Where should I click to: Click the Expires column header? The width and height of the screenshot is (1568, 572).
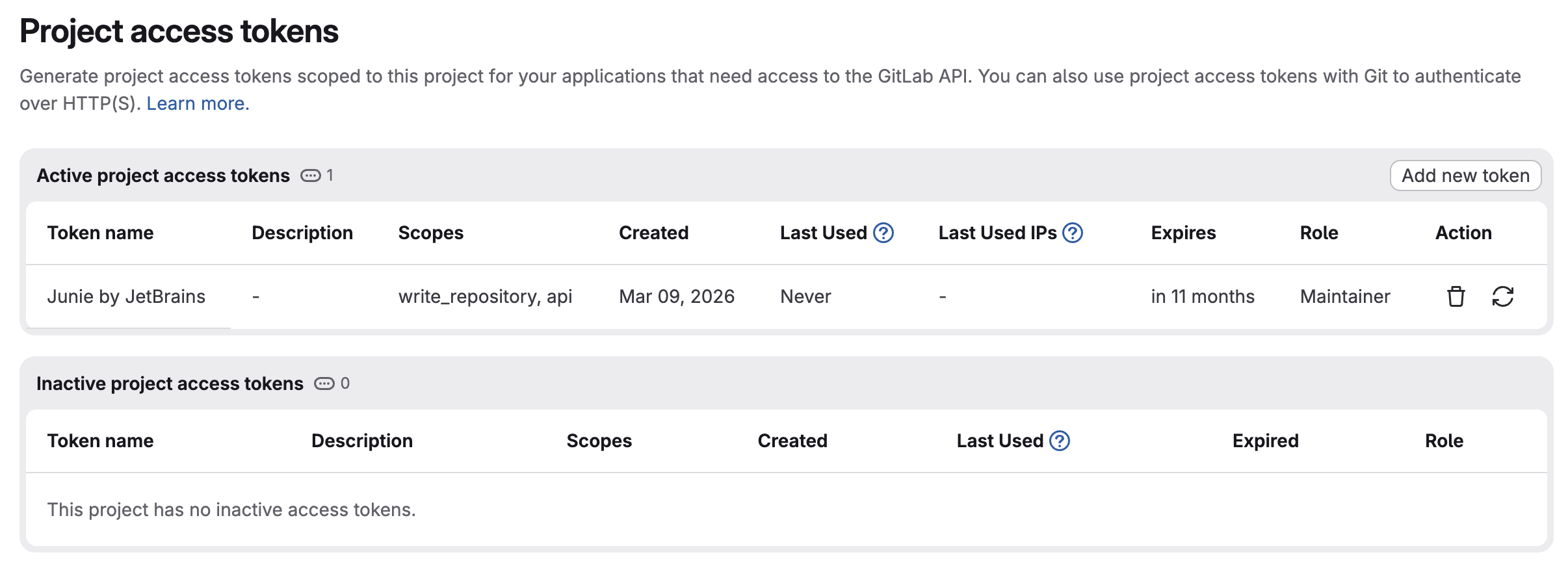pos(1183,233)
